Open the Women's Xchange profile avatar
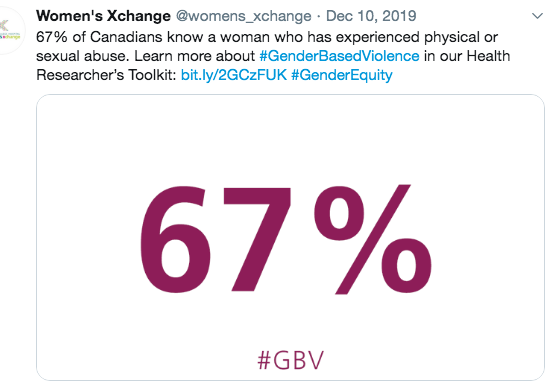The width and height of the screenshot is (553, 388). (11, 31)
